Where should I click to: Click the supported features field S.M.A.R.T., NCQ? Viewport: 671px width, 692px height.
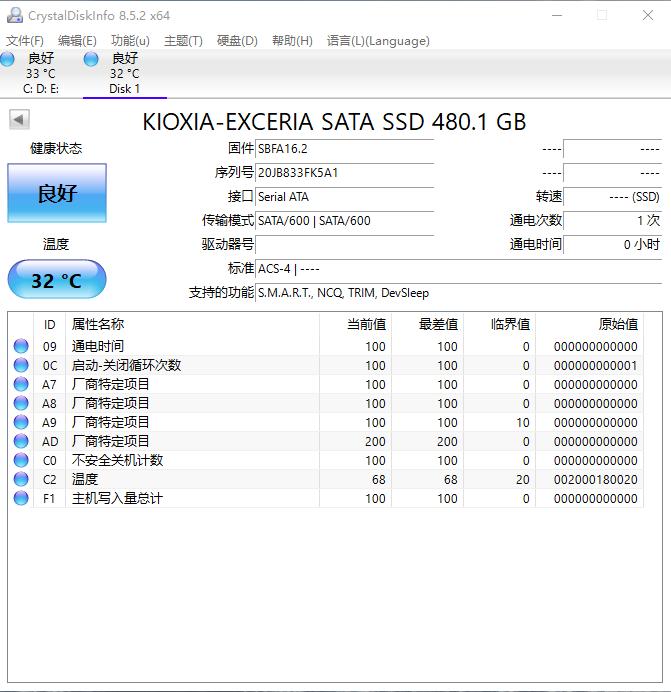[x=459, y=293]
